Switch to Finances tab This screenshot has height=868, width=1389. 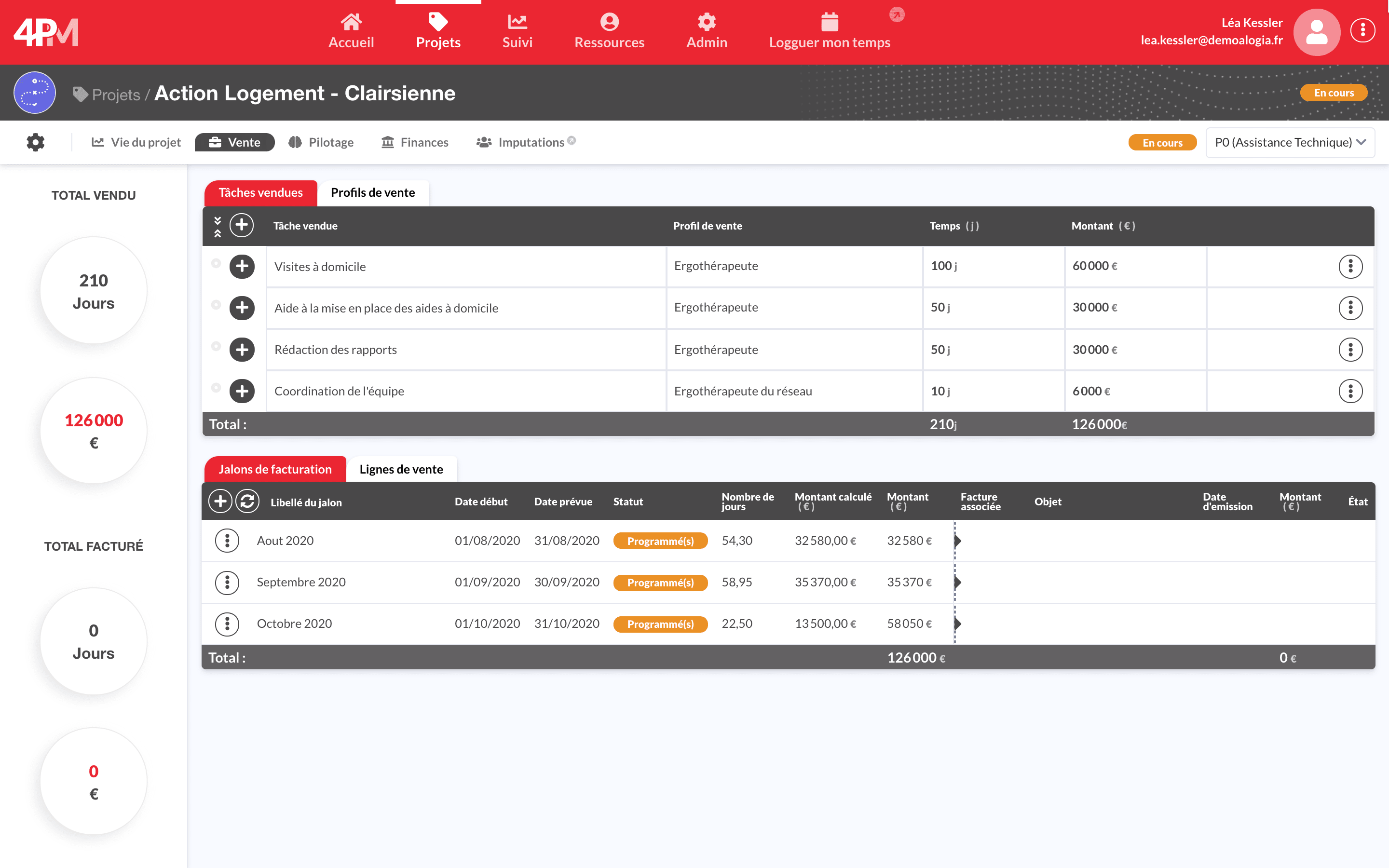[414, 142]
